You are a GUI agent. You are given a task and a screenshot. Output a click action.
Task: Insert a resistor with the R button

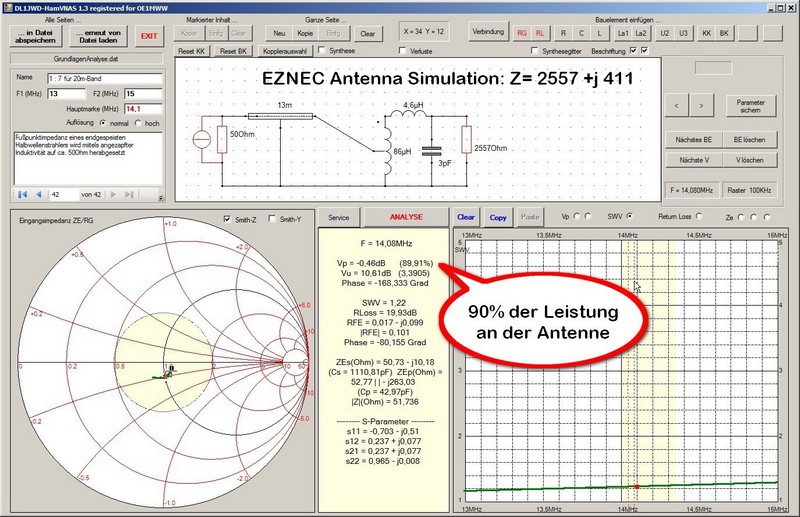[x=563, y=33]
